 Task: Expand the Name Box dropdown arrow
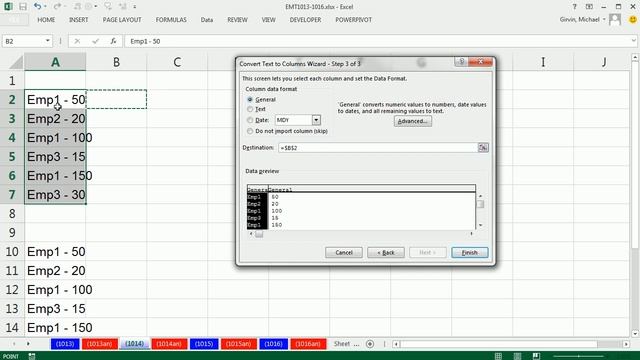point(47,41)
